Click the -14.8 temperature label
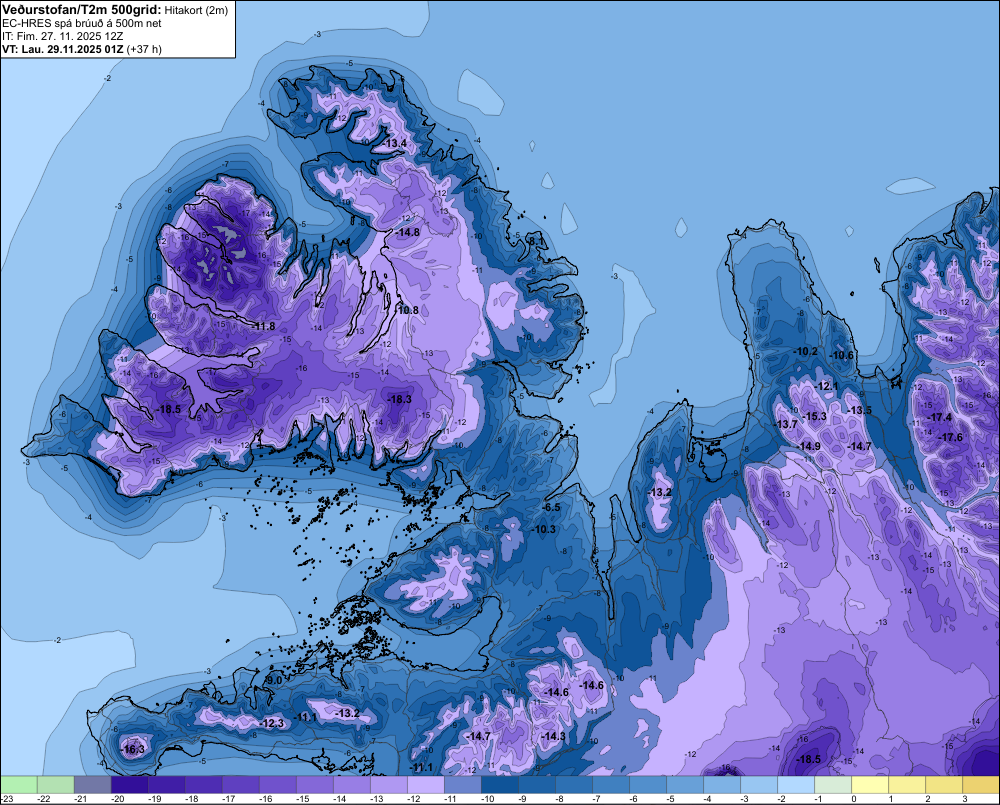The height and width of the screenshot is (805, 1000). [x=408, y=232]
